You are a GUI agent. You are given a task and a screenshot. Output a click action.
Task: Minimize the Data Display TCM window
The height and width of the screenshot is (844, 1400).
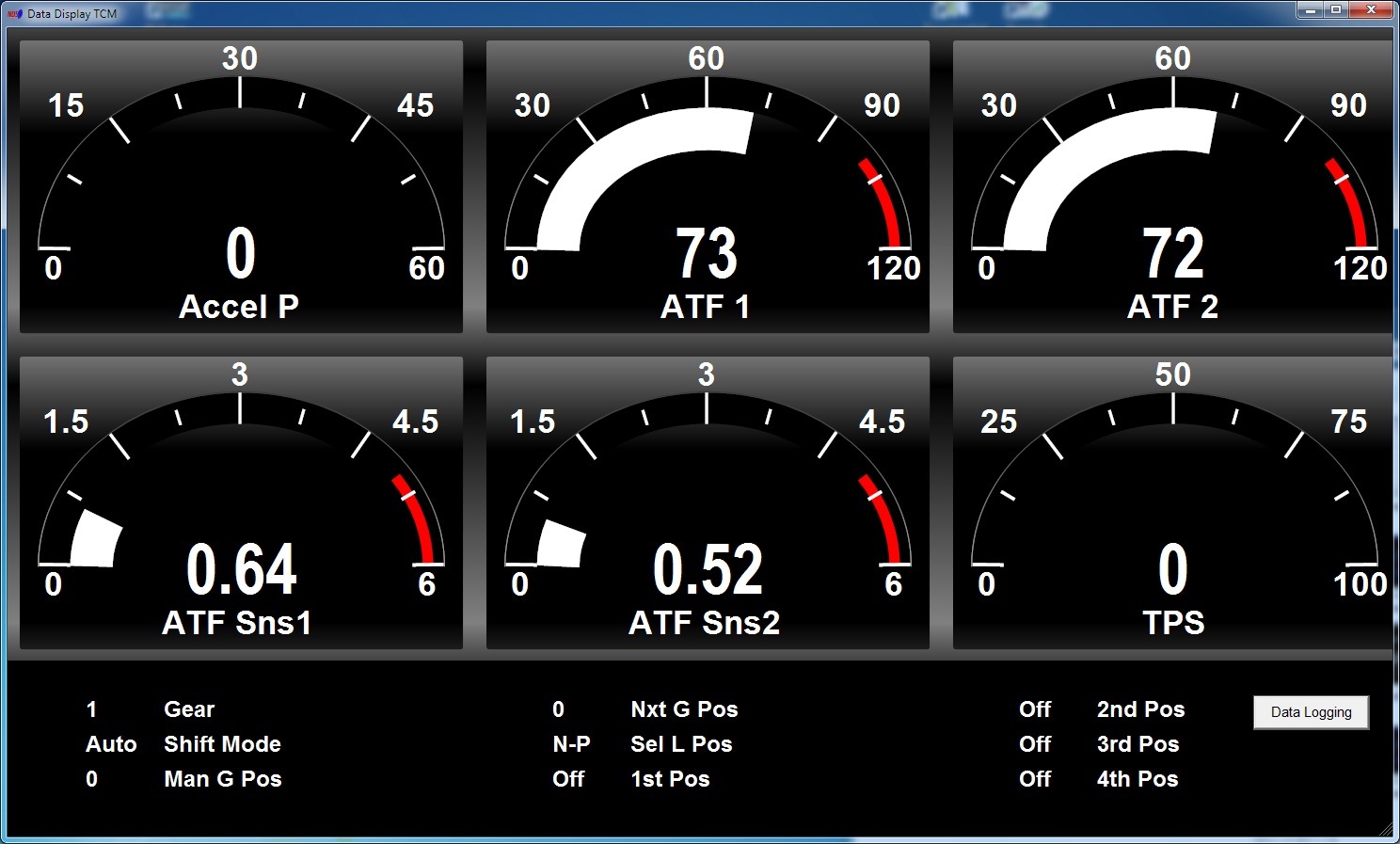pyautogui.click(x=1310, y=10)
